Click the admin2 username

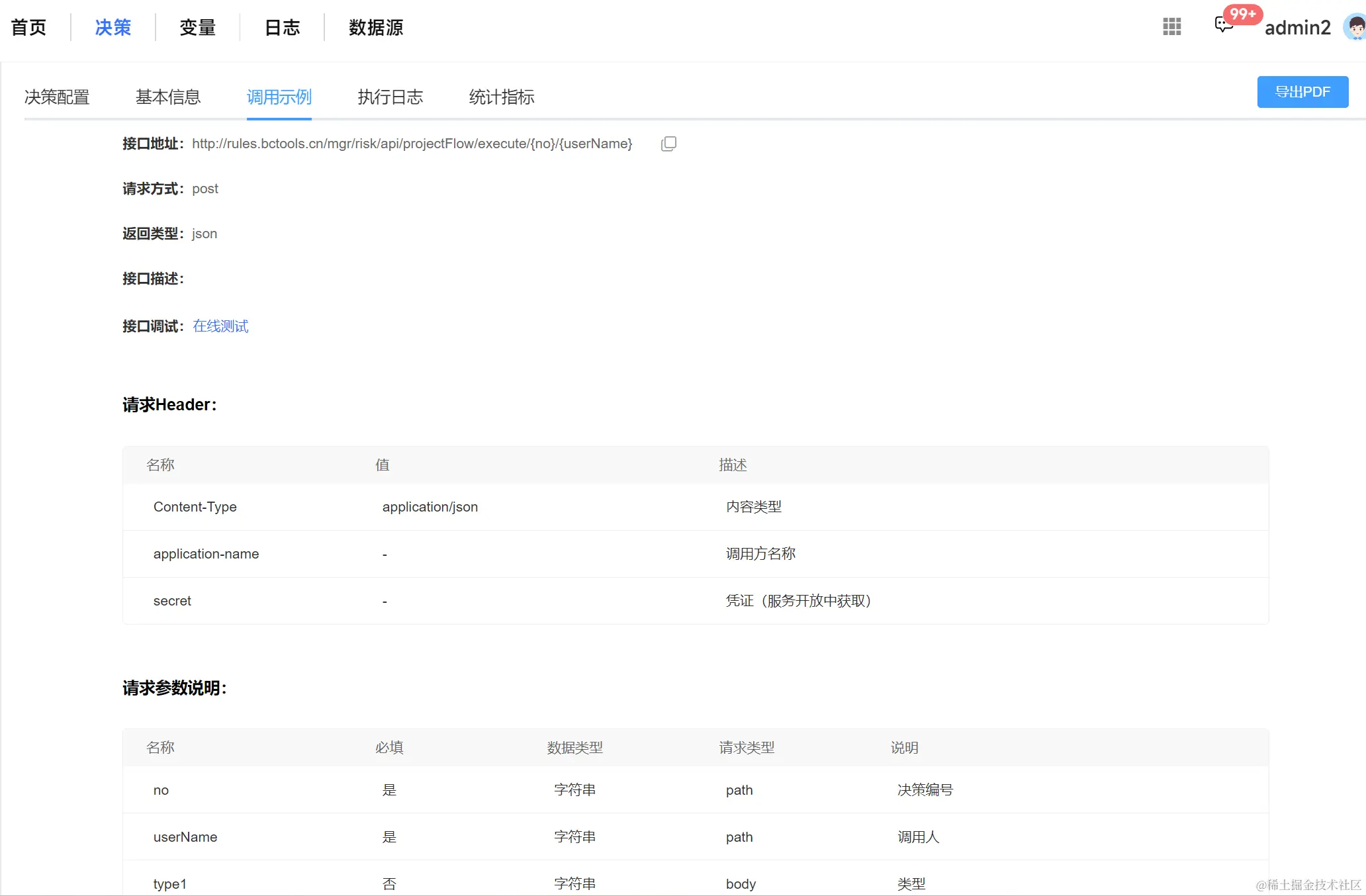[x=1297, y=28]
